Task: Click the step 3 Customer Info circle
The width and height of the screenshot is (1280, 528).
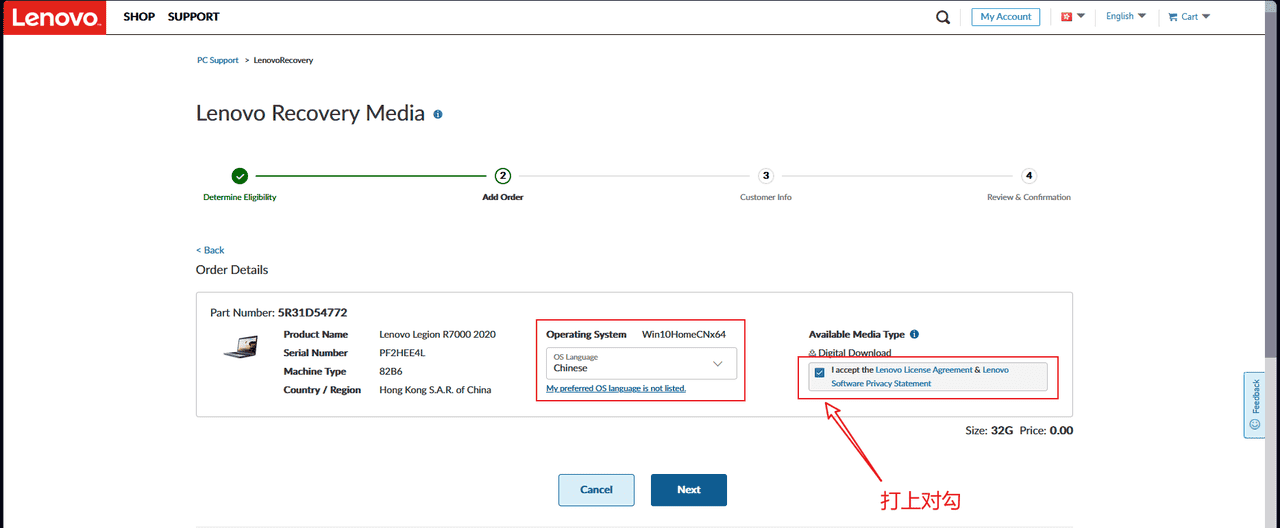Action: click(766, 176)
